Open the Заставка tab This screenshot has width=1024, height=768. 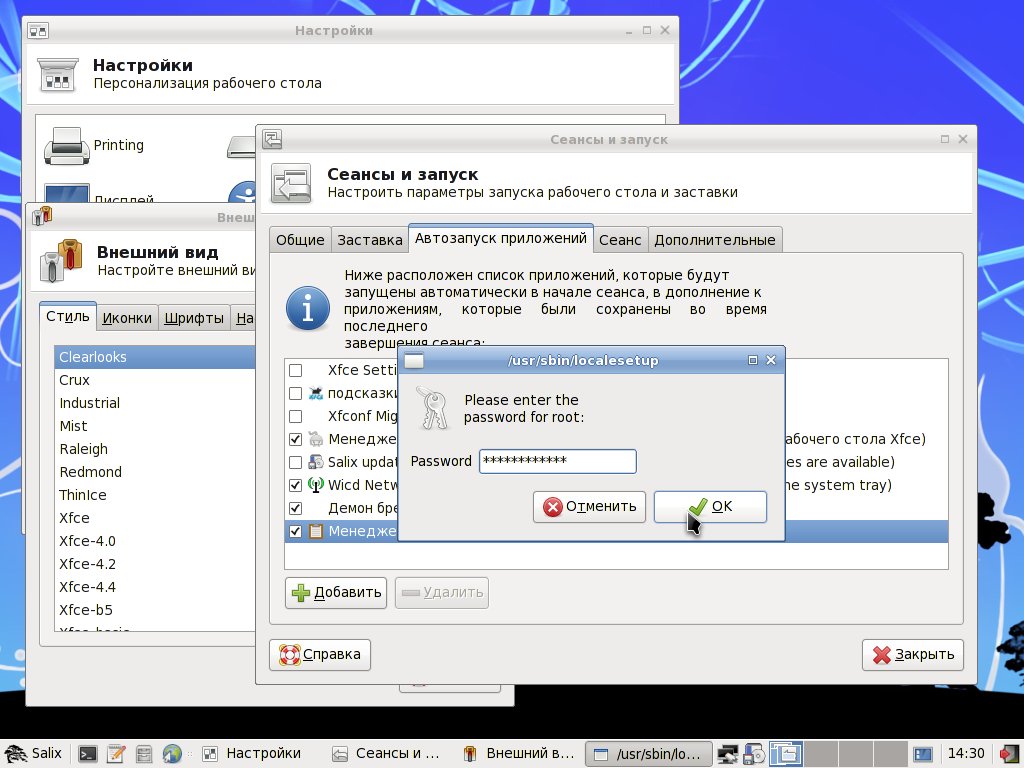click(370, 240)
